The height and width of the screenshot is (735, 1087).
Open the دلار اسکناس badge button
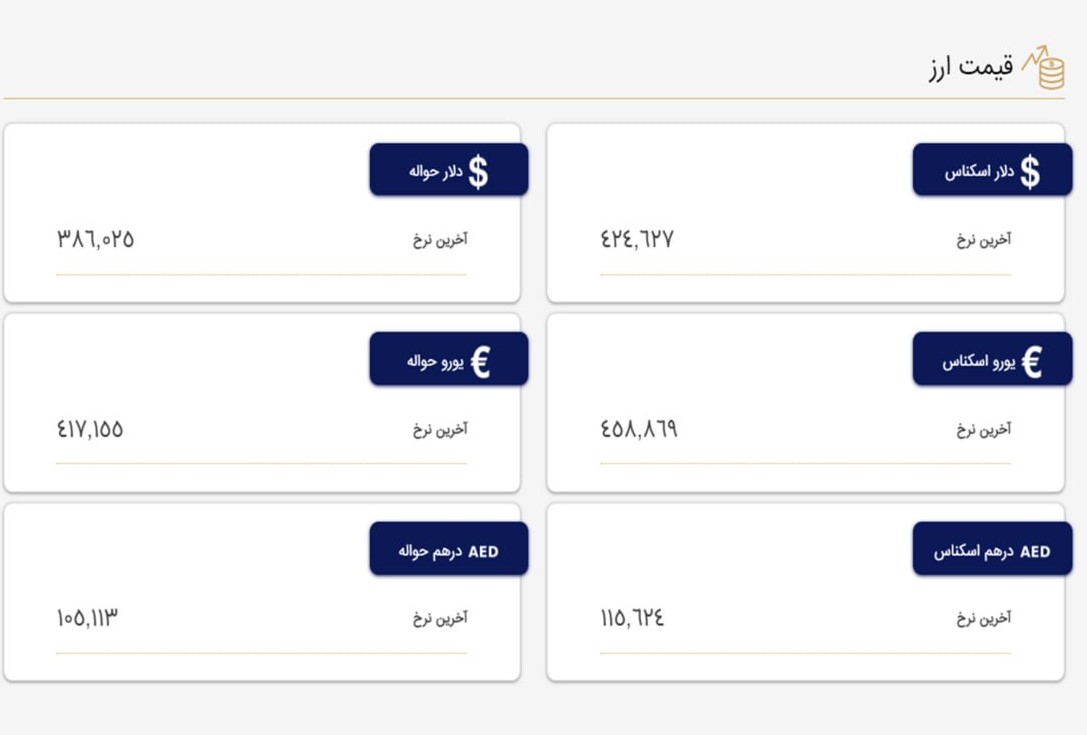[x=992, y=170]
